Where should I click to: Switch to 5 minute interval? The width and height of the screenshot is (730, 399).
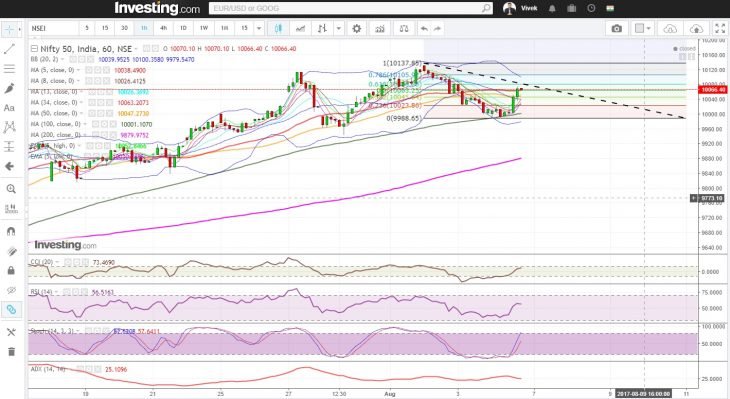[x=87, y=28]
